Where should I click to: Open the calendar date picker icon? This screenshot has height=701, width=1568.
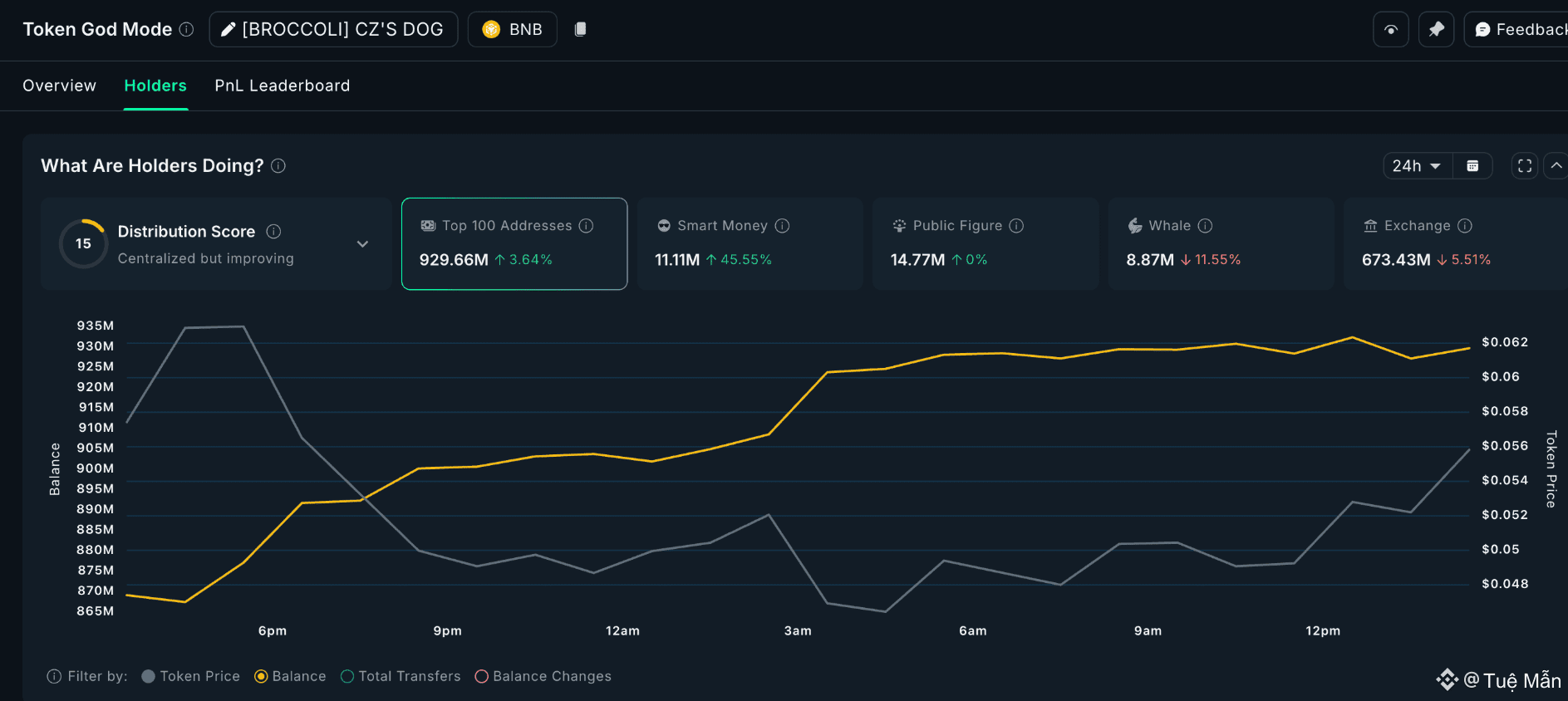(x=1472, y=166)
